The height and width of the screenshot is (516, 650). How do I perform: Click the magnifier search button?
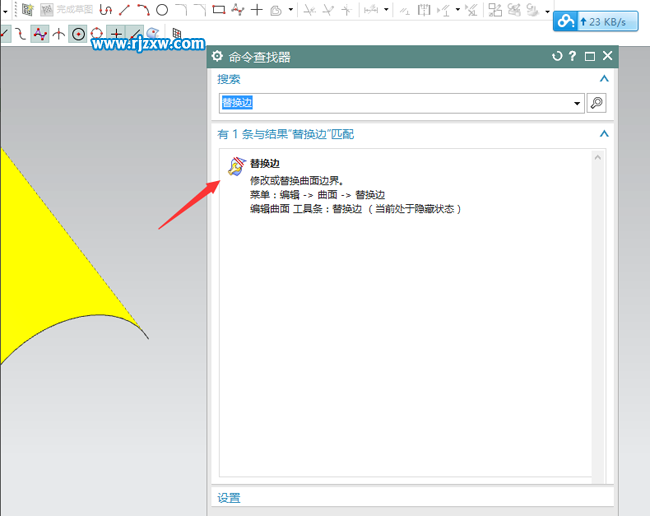(597, 103)
